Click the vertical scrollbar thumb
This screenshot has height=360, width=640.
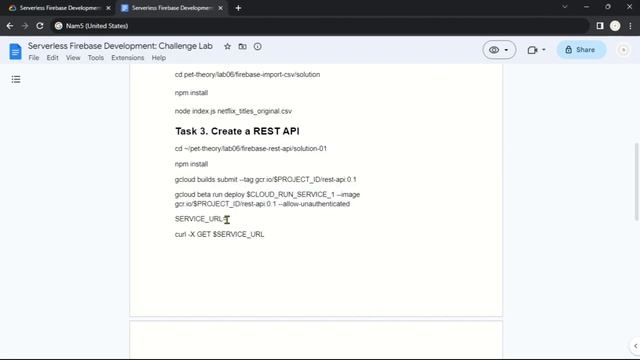click(x=636, y=182)
